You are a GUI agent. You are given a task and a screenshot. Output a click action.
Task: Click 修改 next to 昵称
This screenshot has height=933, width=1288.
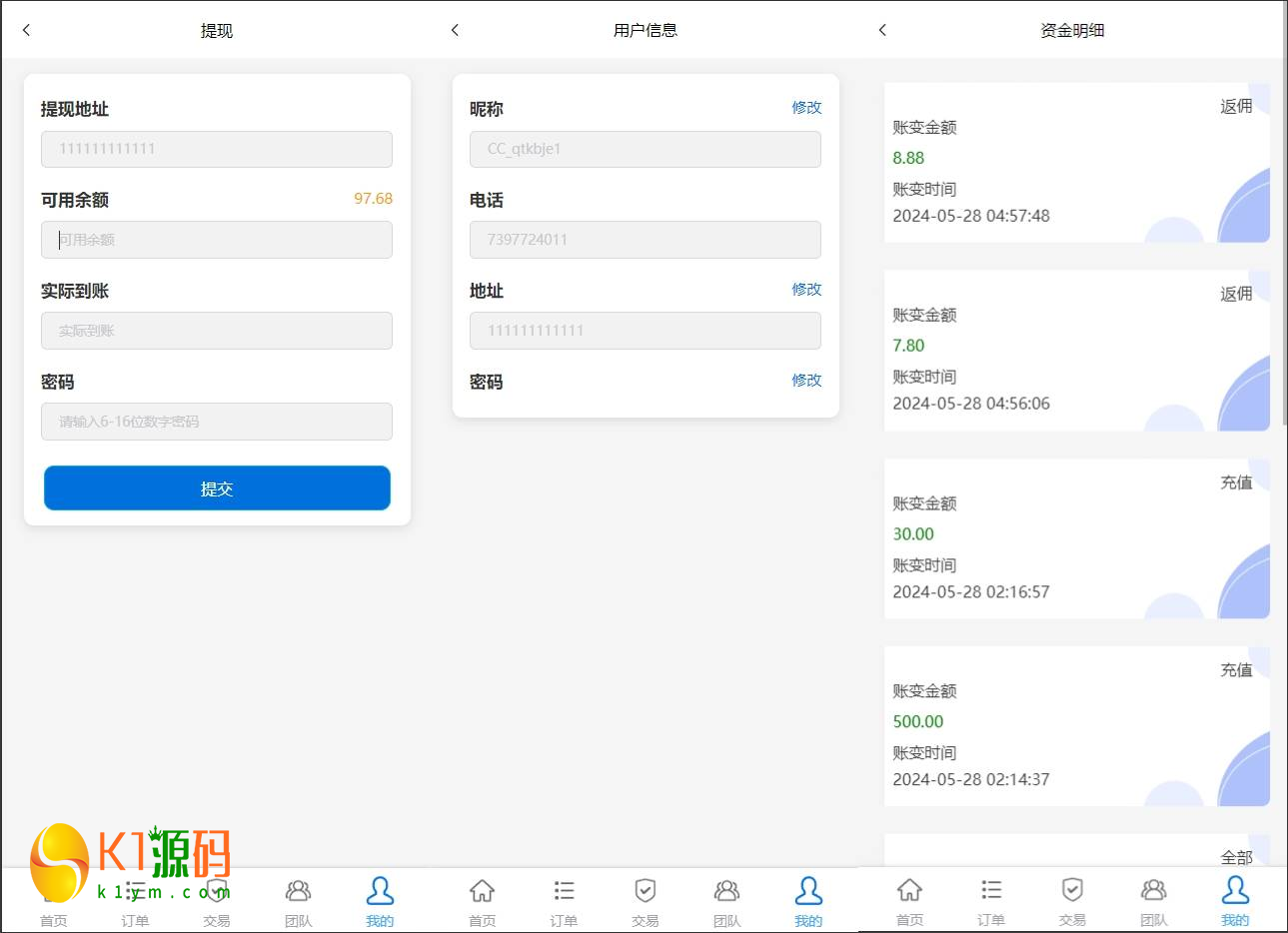pos(806,107)
